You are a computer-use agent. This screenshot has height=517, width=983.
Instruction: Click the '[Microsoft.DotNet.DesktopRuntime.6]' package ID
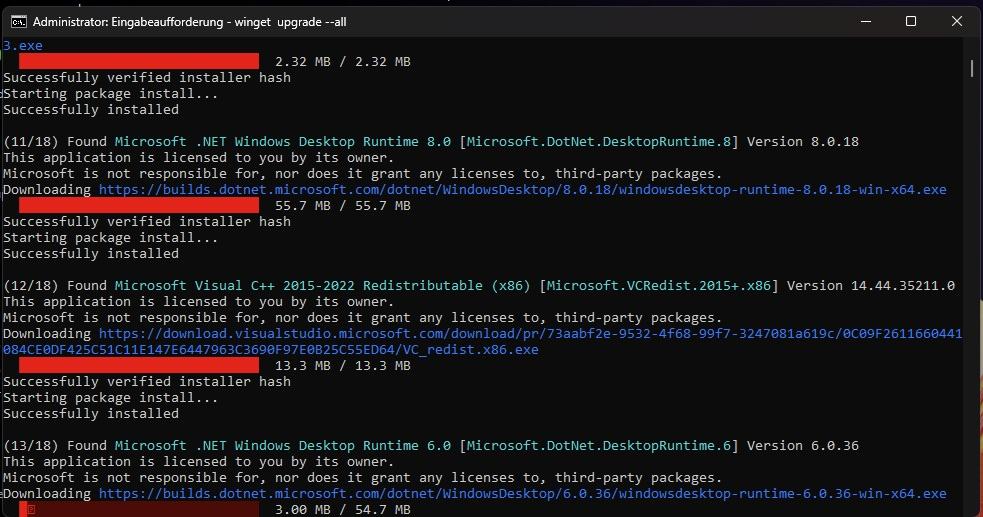click(x=599, y=446)
